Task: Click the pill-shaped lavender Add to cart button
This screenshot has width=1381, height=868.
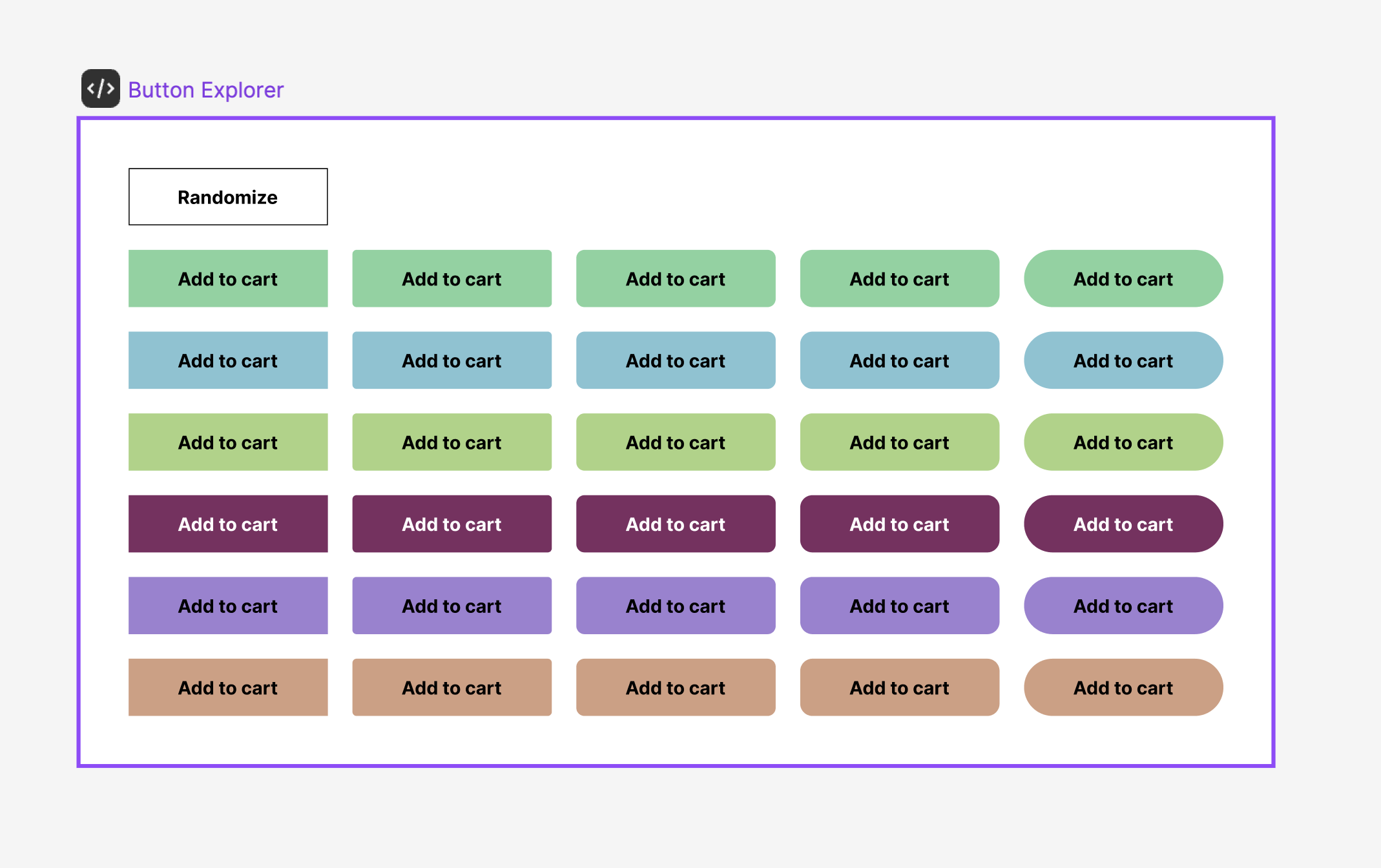Action: 1123,605
